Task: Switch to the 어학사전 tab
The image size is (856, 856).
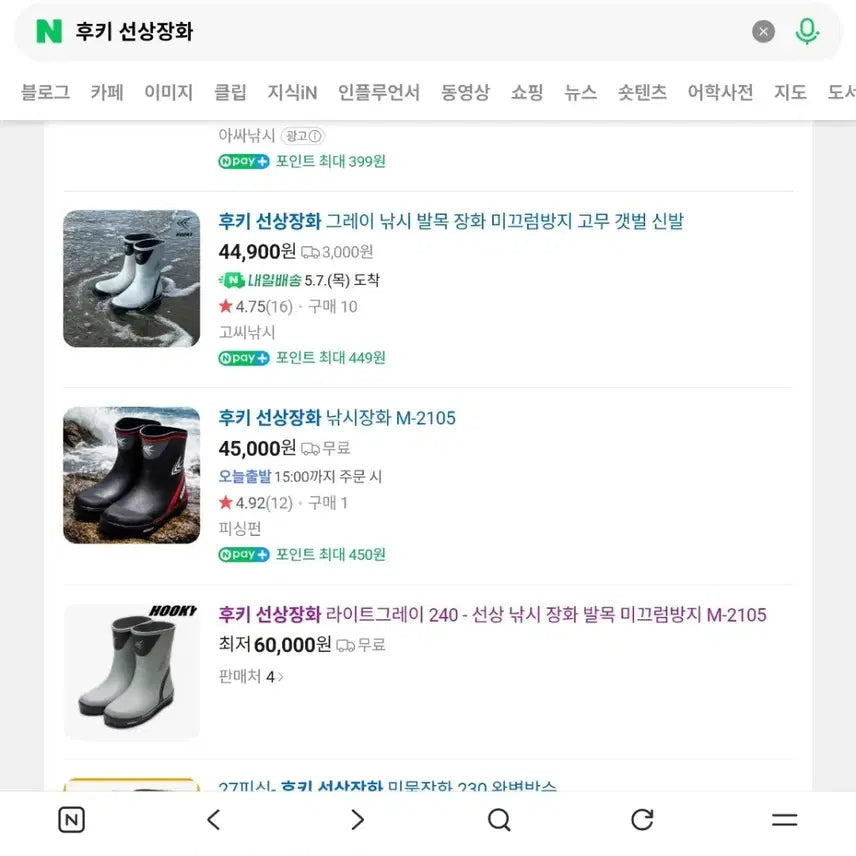Action: 720,92
